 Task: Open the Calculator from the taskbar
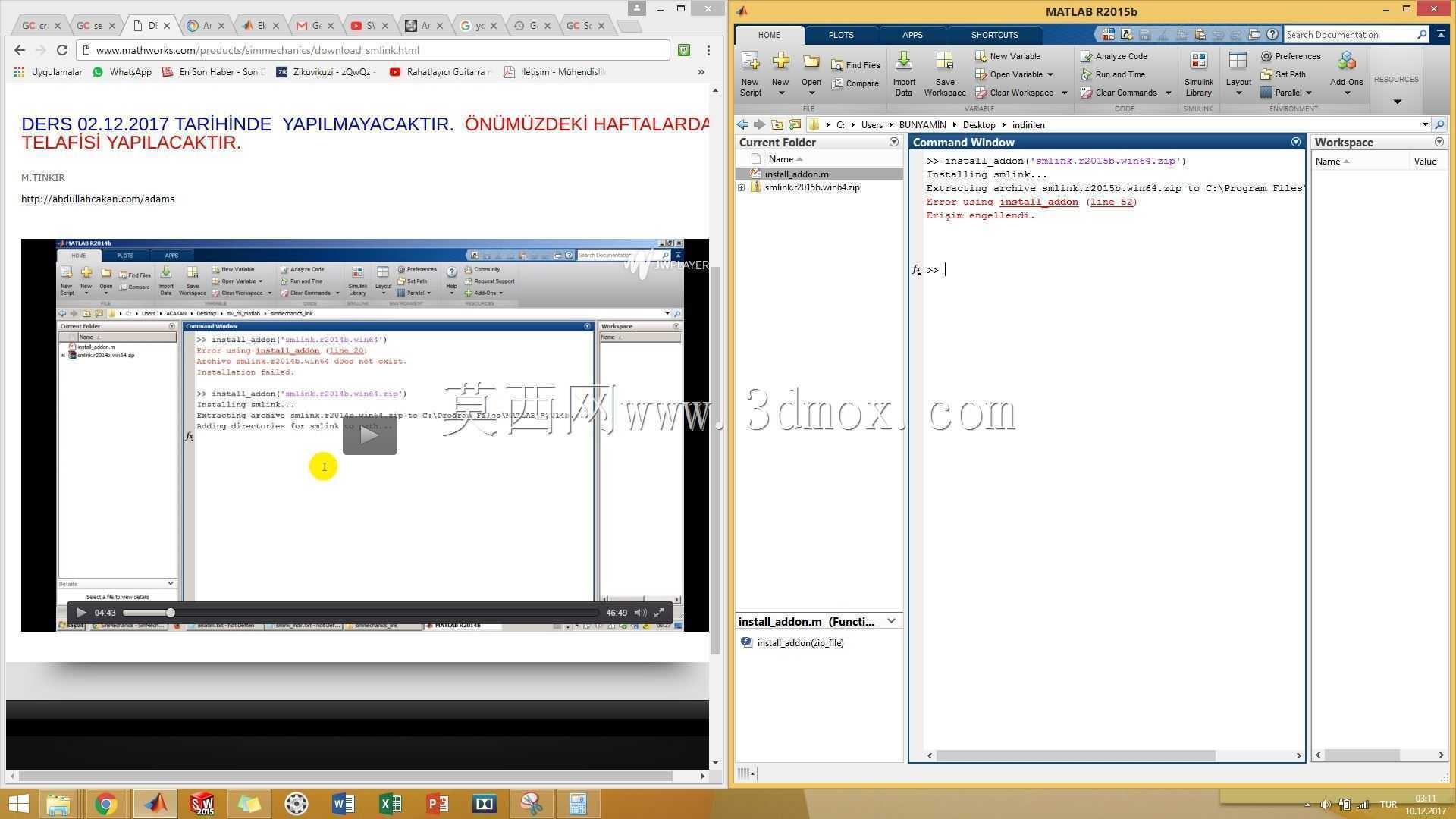[x=579, y=804]
